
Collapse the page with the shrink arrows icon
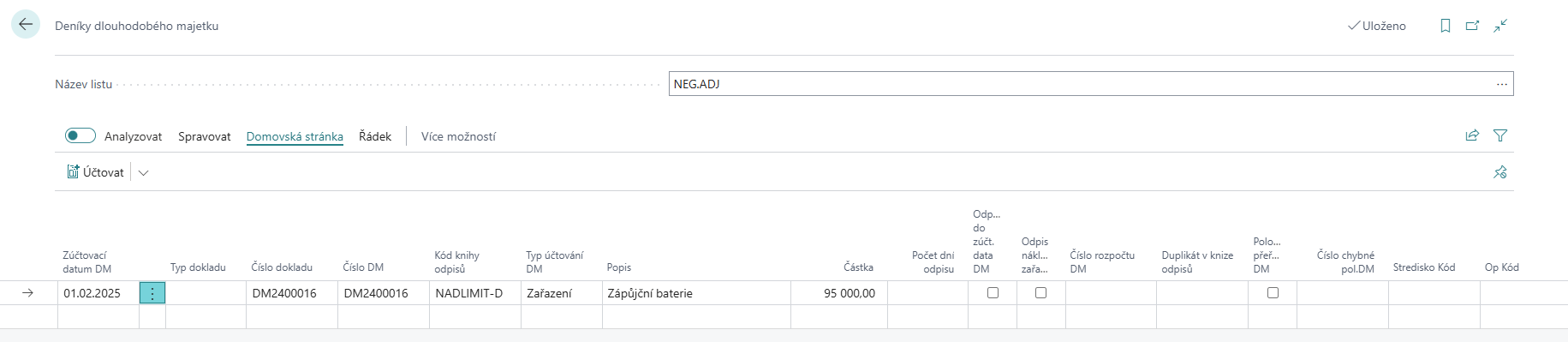coord(1500,26)
